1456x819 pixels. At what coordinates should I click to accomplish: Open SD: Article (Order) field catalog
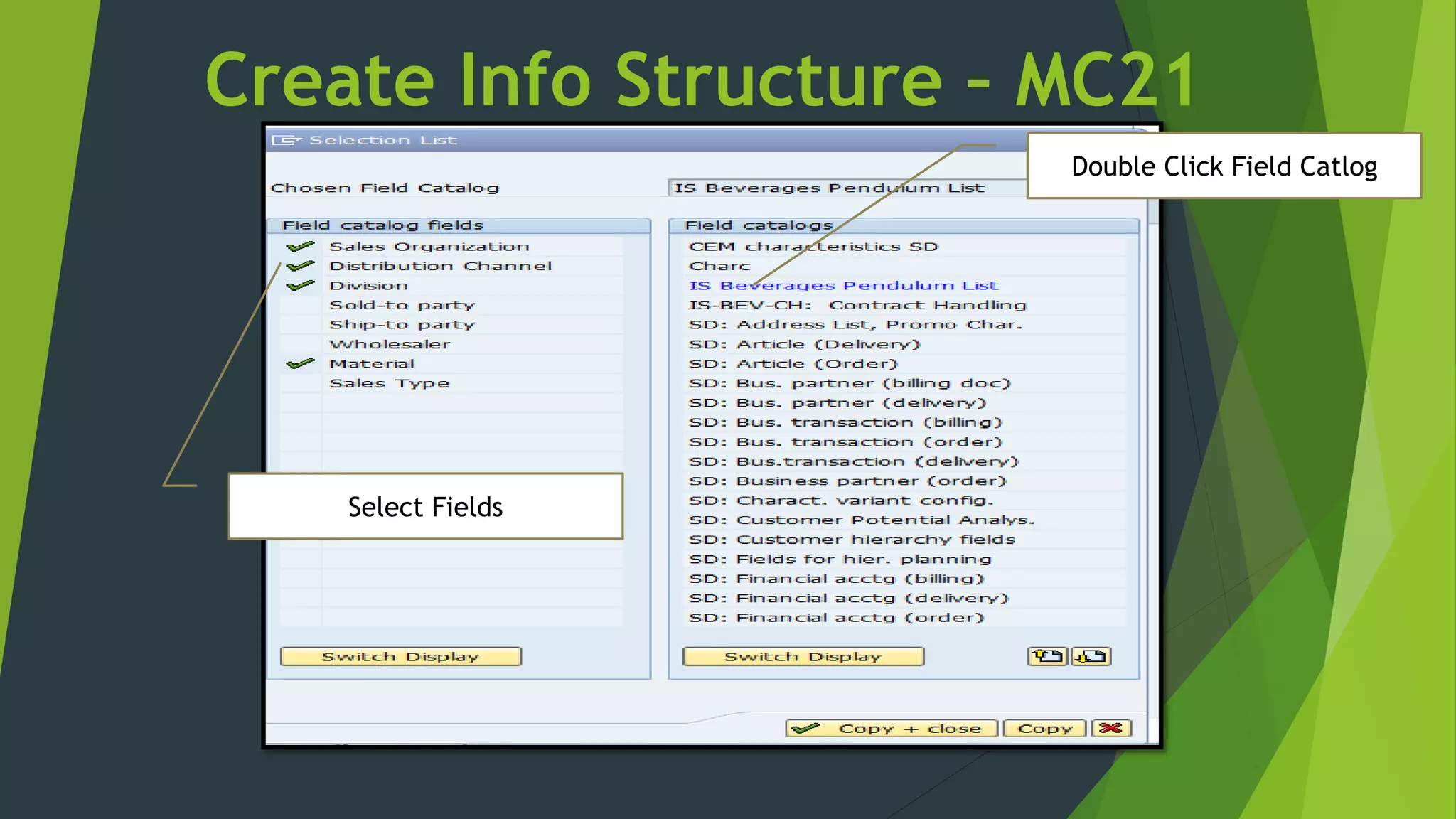click(793, 364)
